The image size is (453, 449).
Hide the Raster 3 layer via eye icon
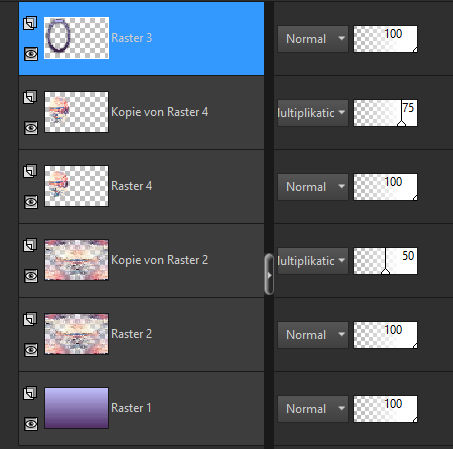click(31, 54)
